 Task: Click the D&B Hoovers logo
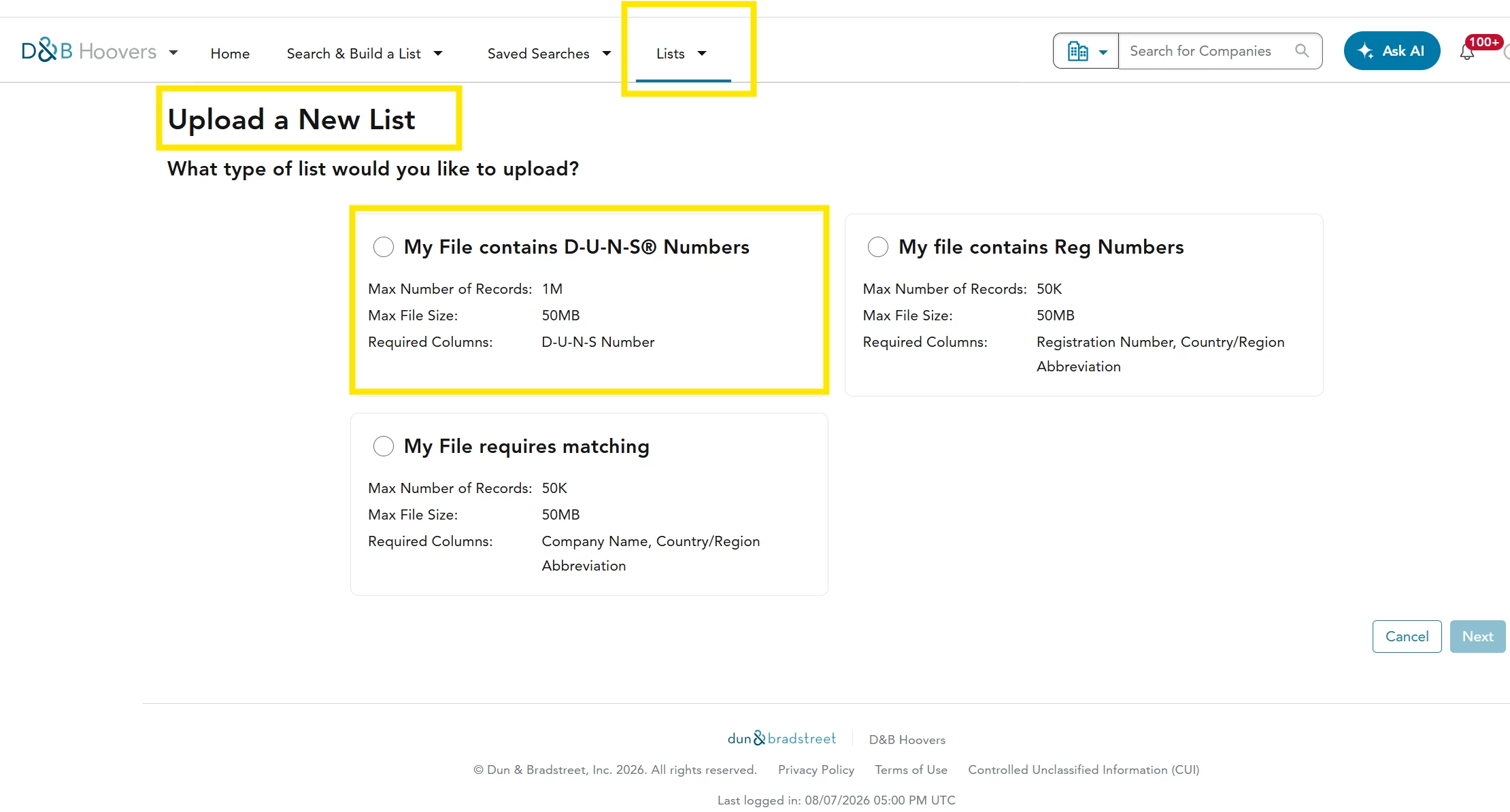(x=89, y=51)
